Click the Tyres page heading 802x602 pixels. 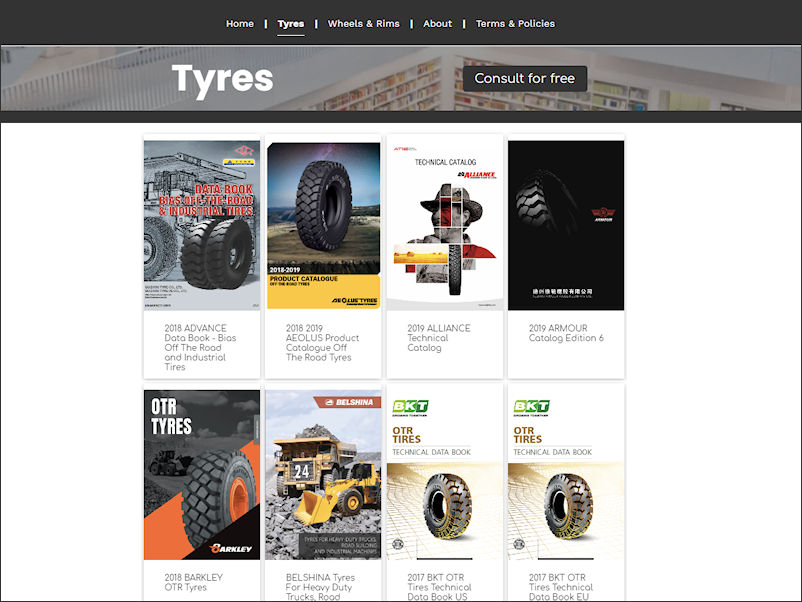tap(222, 79)
